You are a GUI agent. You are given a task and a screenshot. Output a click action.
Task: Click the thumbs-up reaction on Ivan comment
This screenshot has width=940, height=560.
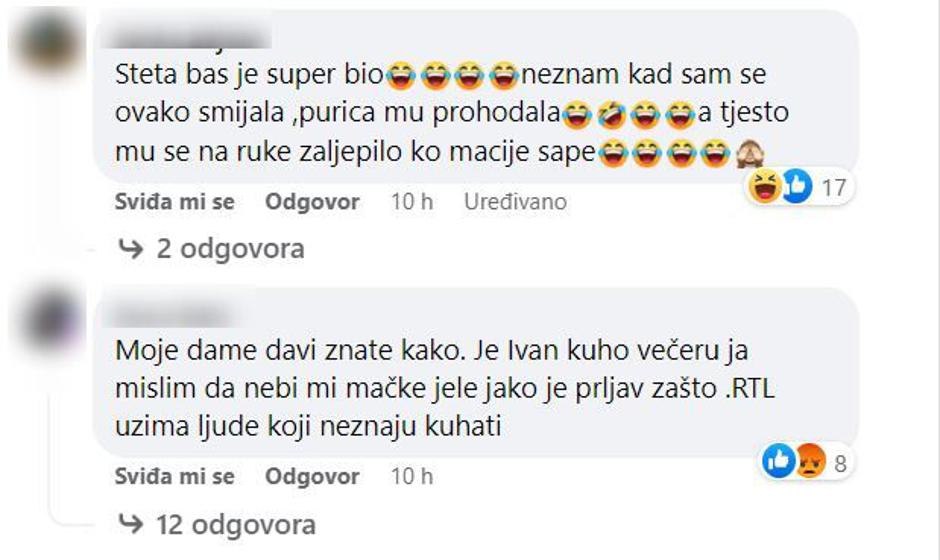pyautogui.click(x=778, y=460)
